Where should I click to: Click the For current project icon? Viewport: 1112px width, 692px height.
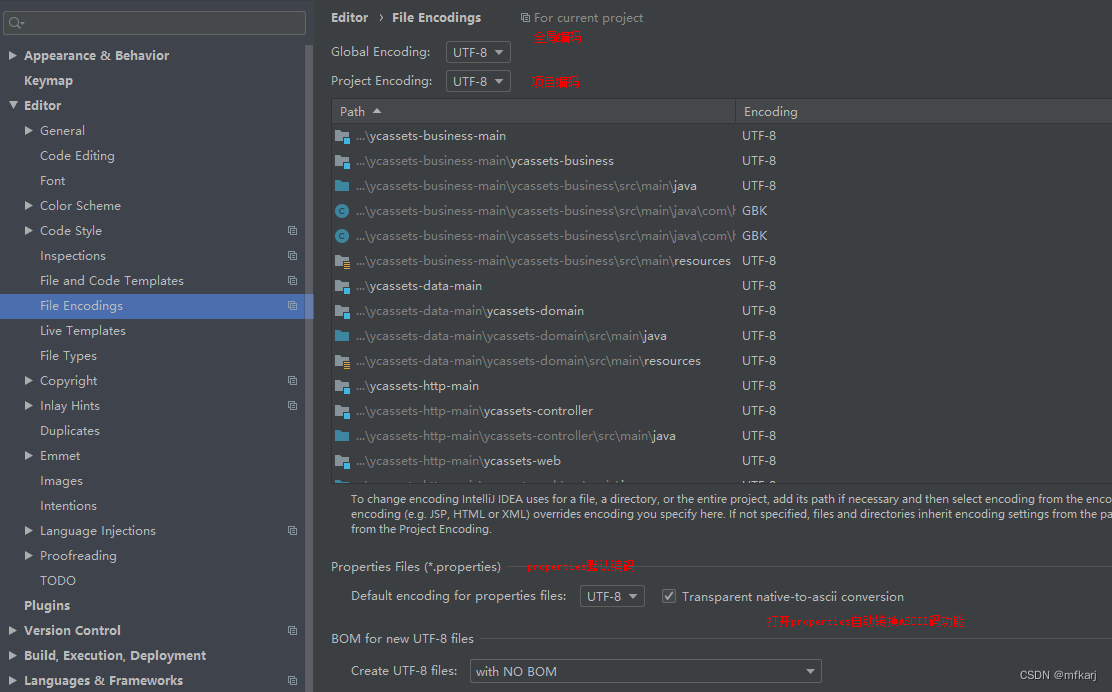(x=525, y=18)
